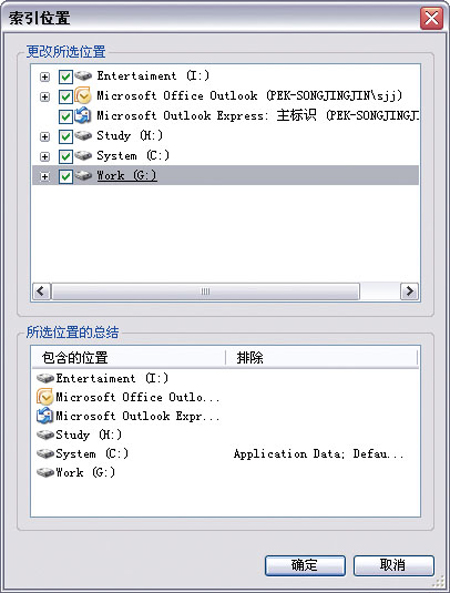Viewport: 450px width, 593px height.
Task: Confirm with the 确定 button
Action: (x=305, y=565)
